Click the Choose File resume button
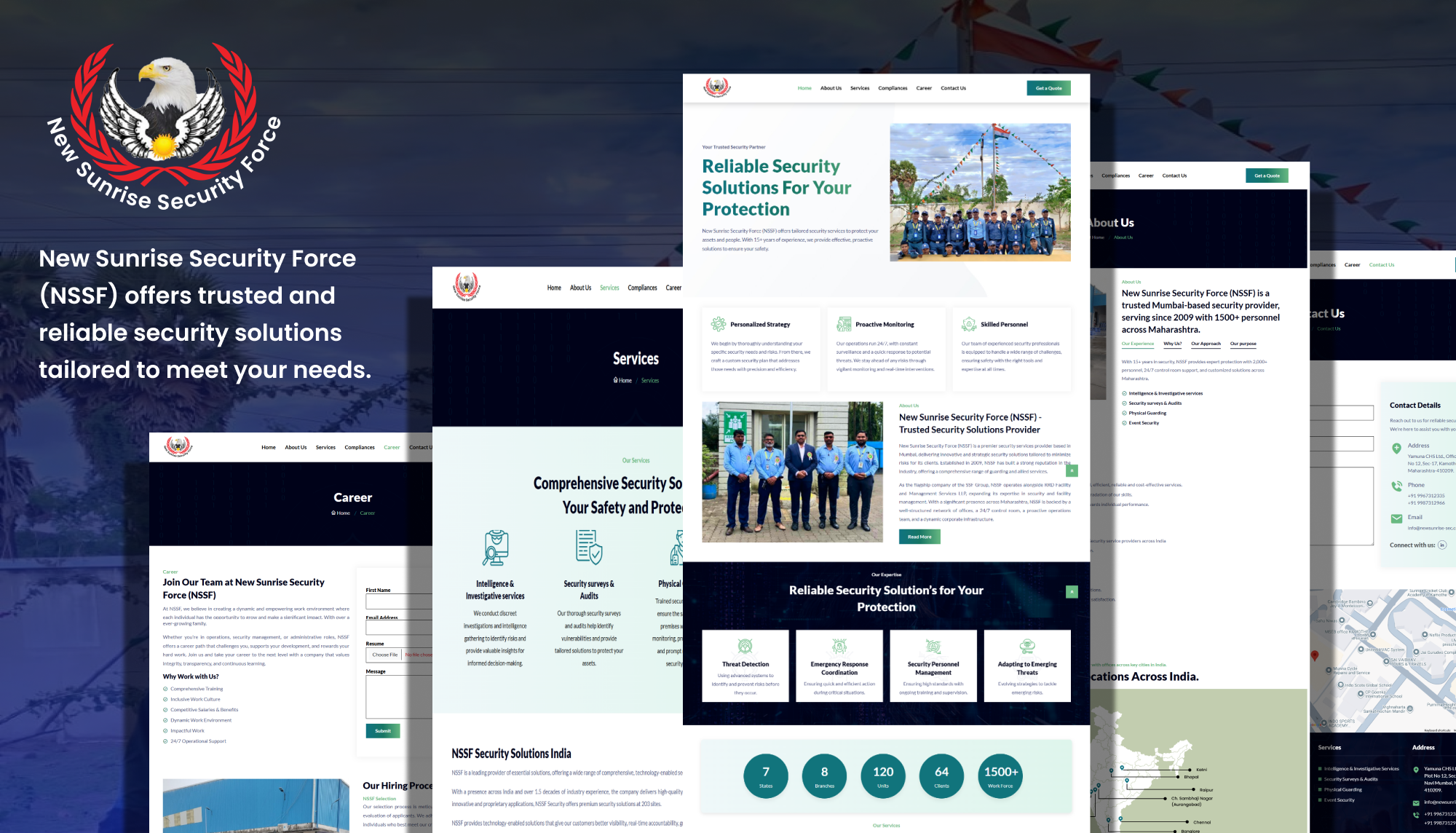Viewport: 1456px width, 833px height. click(x=385, y=655)
